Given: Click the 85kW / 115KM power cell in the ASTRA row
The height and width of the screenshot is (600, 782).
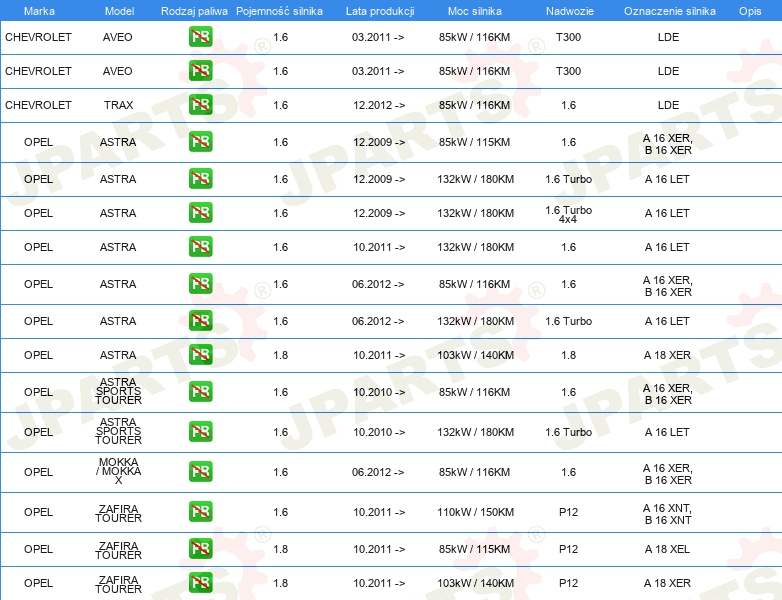Looking at the screenshot, I should [475, 142].
